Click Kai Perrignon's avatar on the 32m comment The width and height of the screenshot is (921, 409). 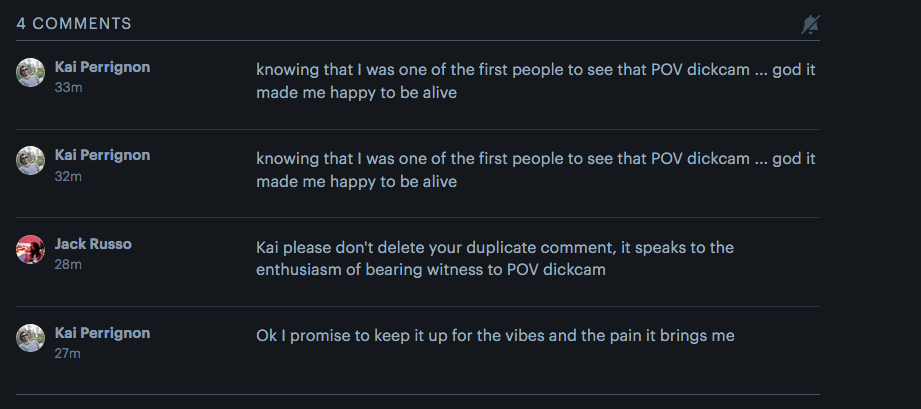point(31,161)
